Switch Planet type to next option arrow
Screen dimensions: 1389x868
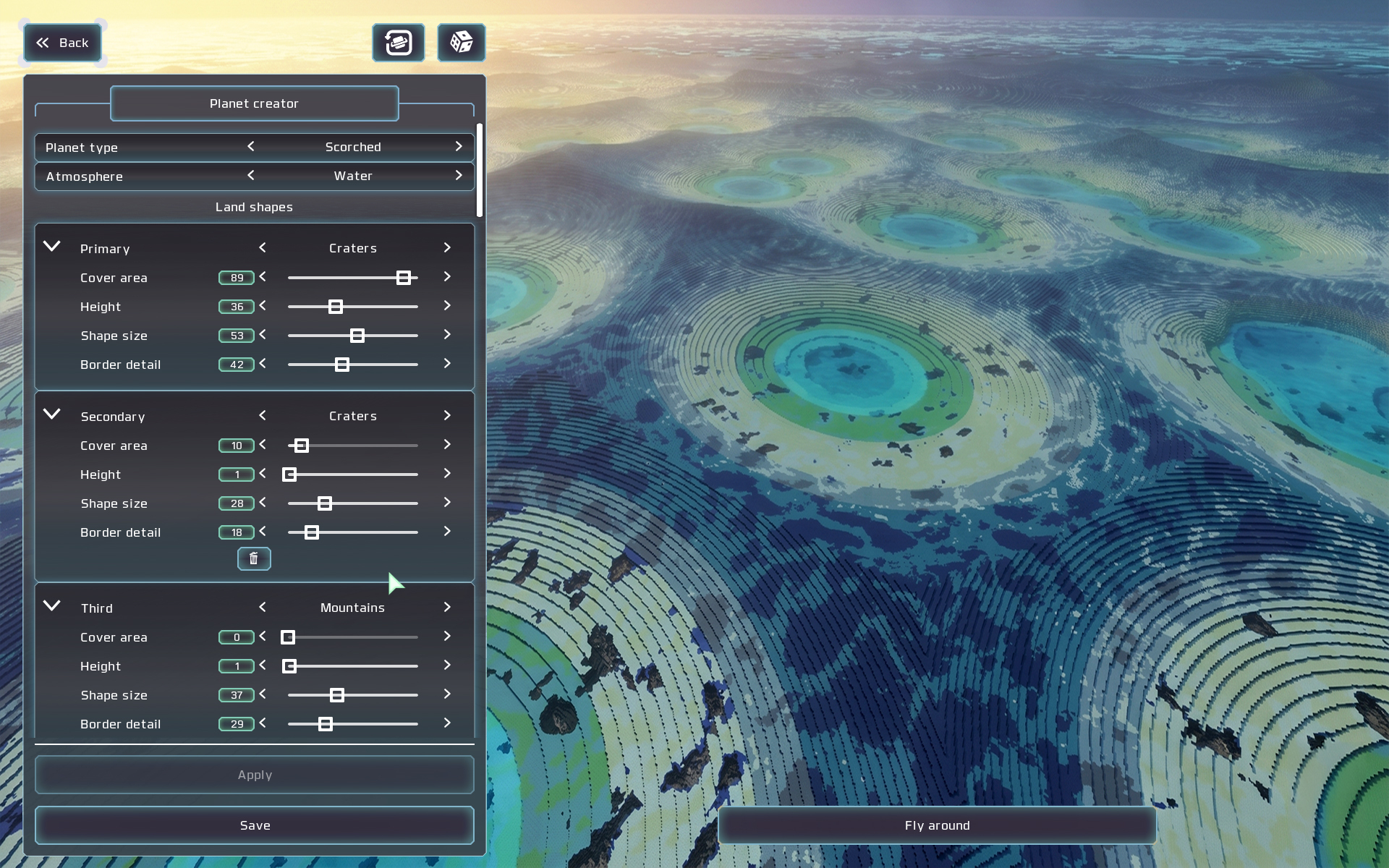[459, 147]
